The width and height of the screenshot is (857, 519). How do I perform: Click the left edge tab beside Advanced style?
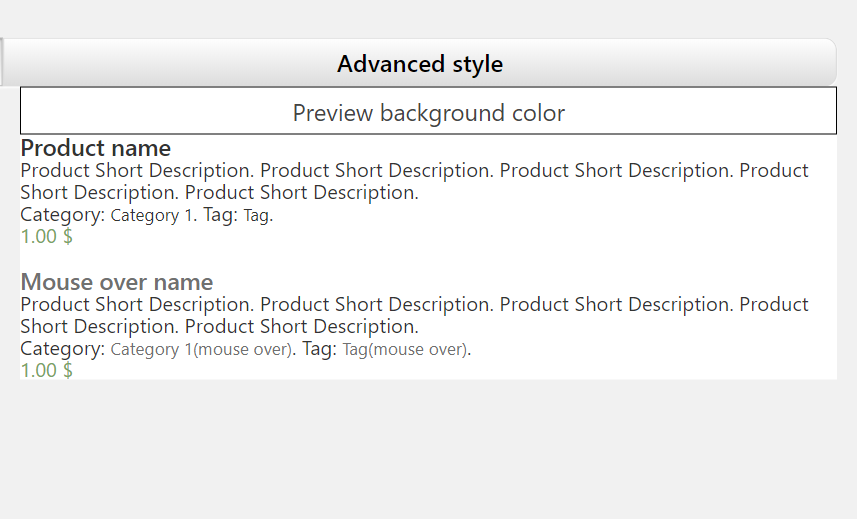pos(2,62)
